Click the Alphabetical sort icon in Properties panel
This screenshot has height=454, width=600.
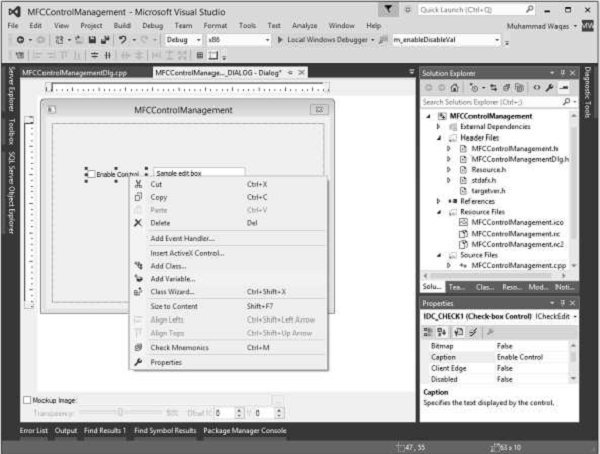(x=442, y=332)
